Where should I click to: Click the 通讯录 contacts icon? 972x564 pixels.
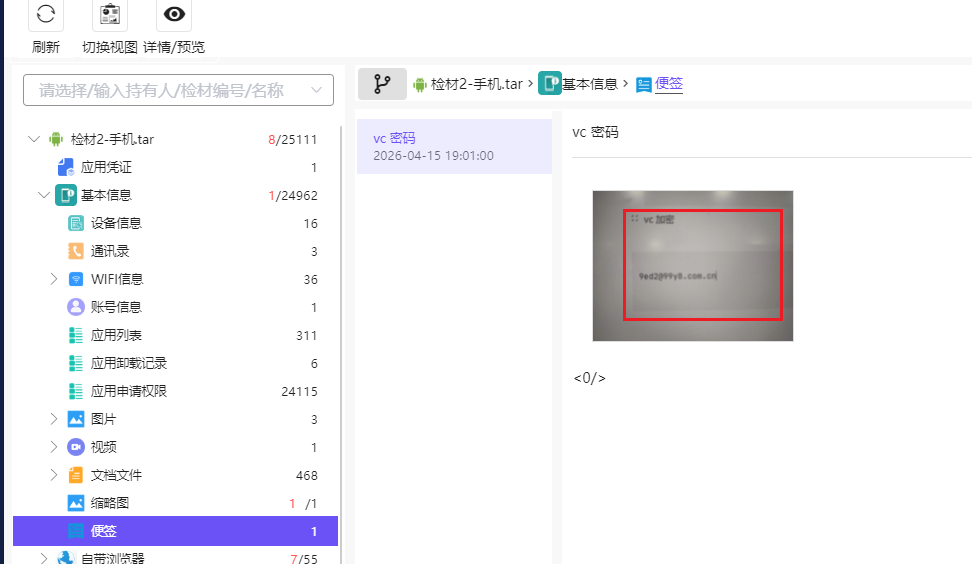(x=76, y=252)
